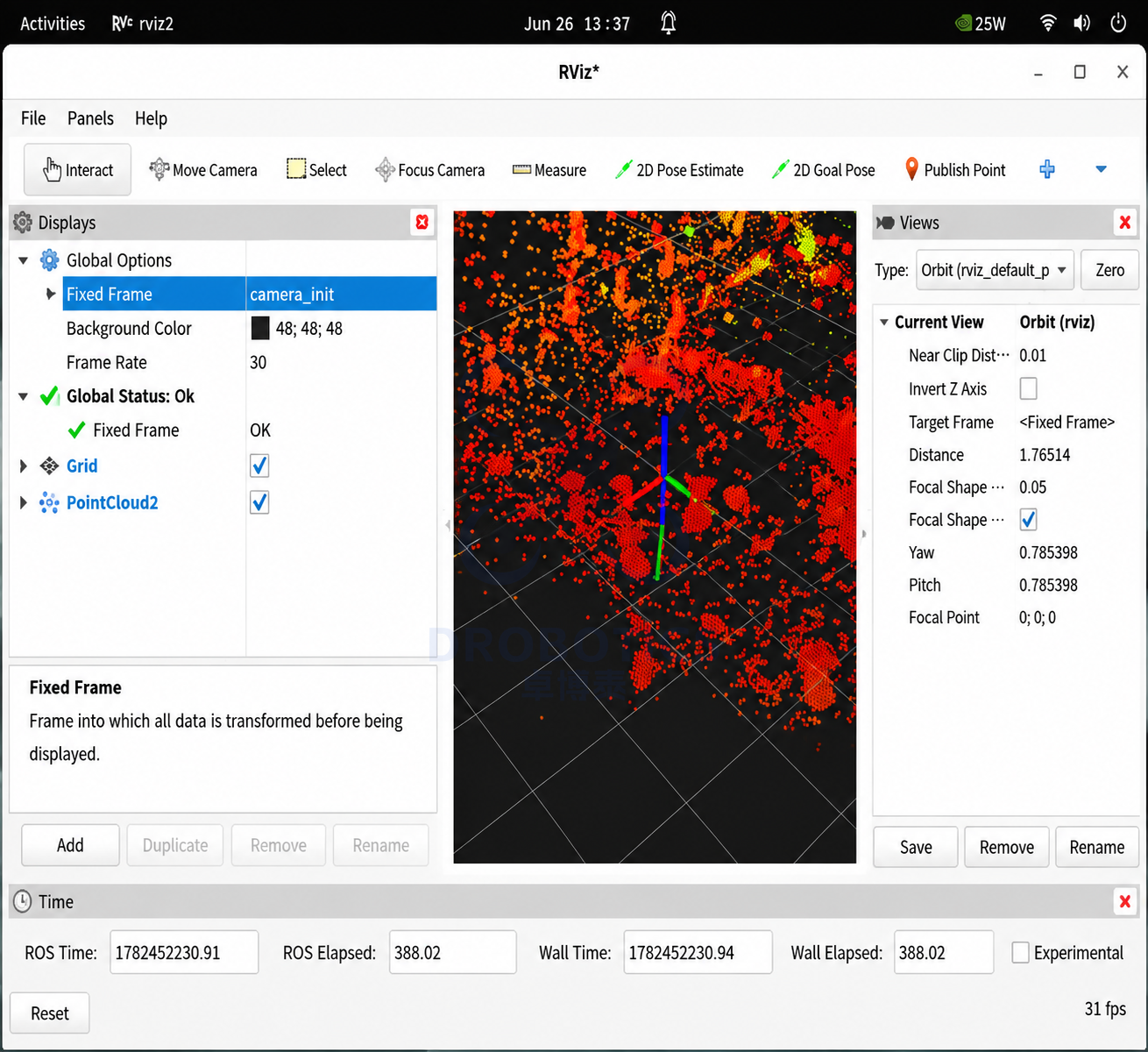Open the Wi-Fi status icon
1148x1052 pixels.
tap(1048, 23)
